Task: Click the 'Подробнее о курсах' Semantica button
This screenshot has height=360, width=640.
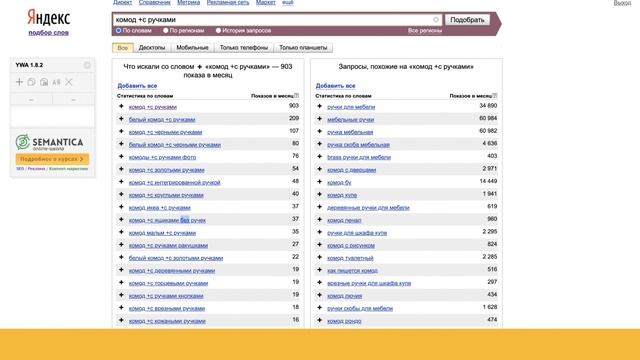Action: [x=52, y=159]
